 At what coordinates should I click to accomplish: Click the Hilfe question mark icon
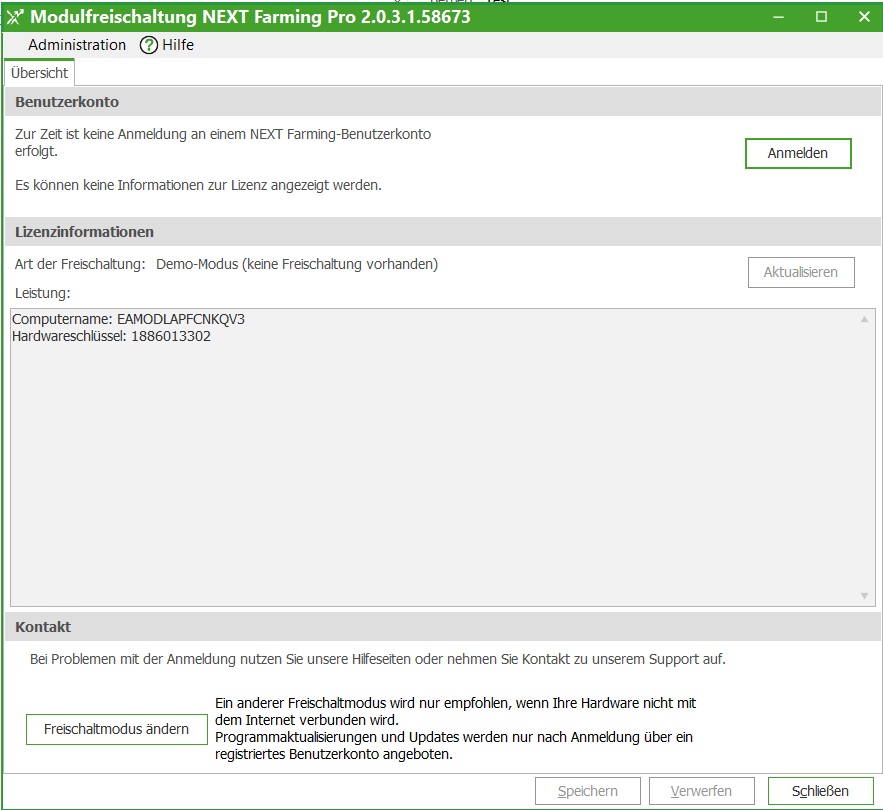(x=149, y=45)
